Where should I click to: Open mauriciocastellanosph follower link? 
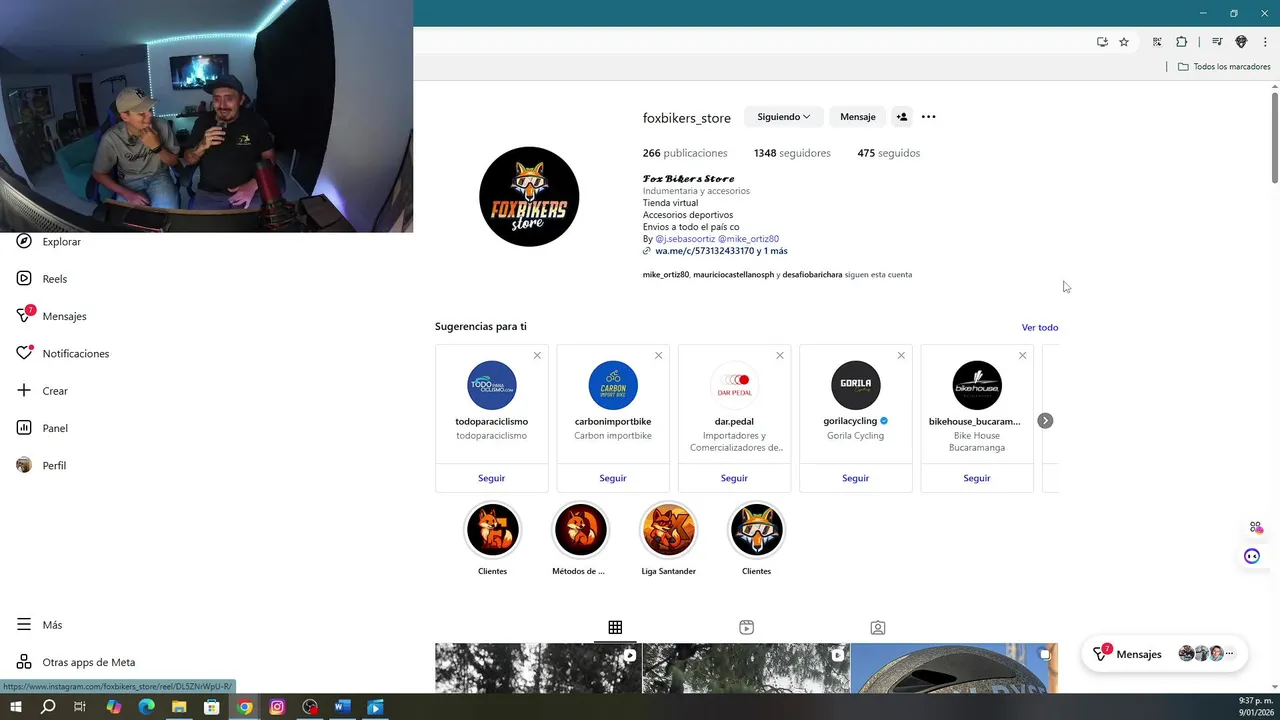733,275
